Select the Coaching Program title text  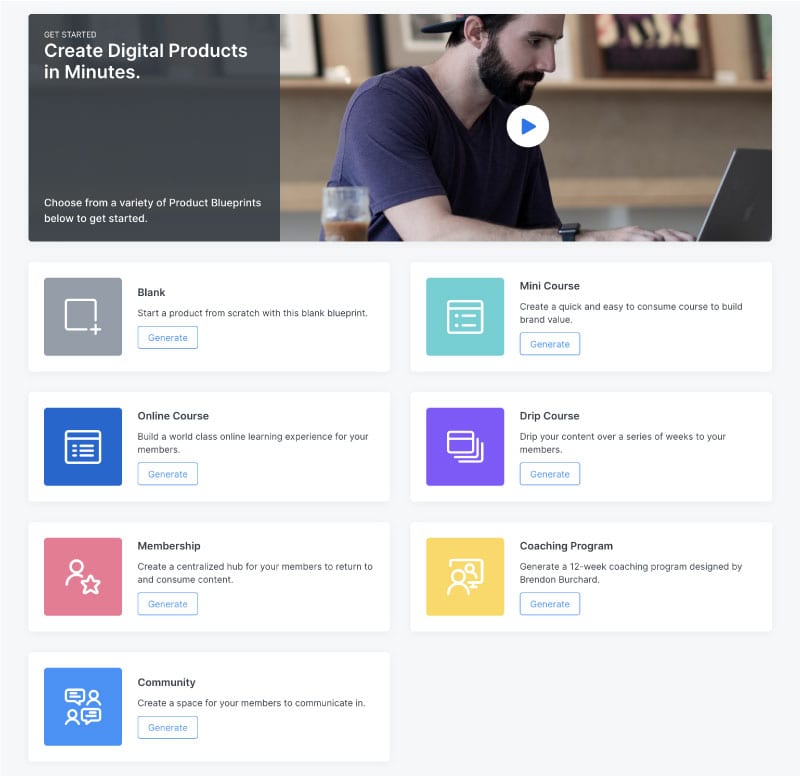click(566, 546)
